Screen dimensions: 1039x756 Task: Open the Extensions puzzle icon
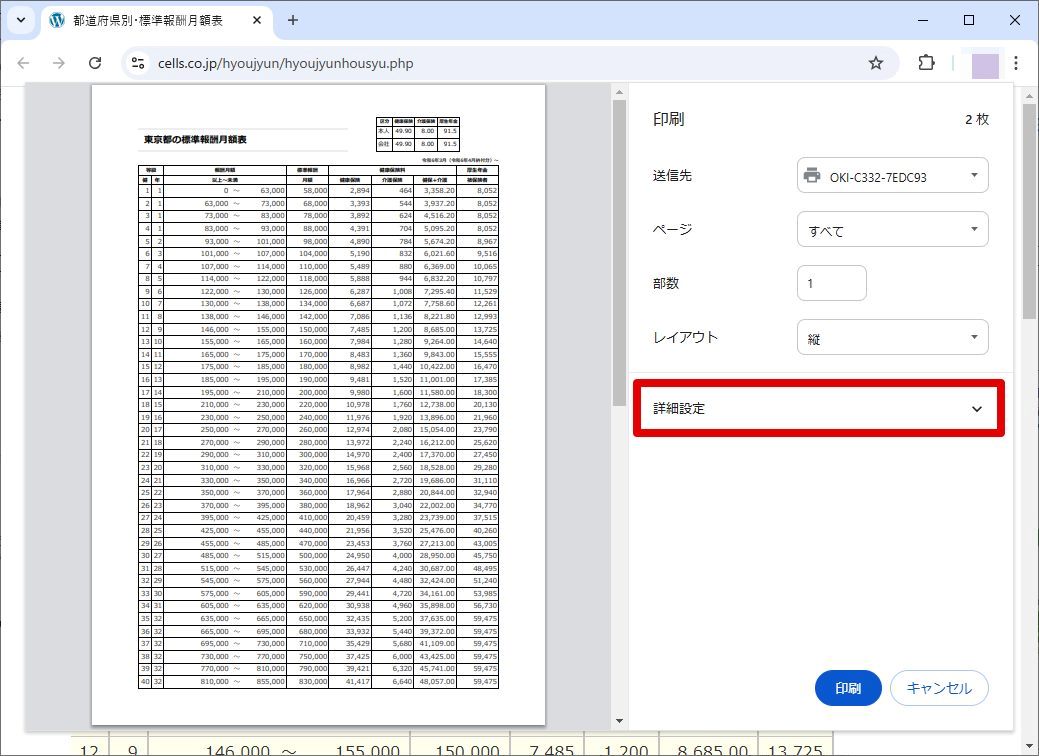tap(926, 63)
